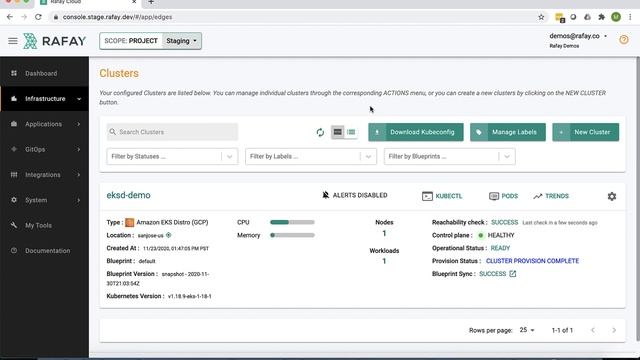Click Blueprint Sync SUCCESS link
The width and height of the screenshot is (640, 360).
point(492,274)
